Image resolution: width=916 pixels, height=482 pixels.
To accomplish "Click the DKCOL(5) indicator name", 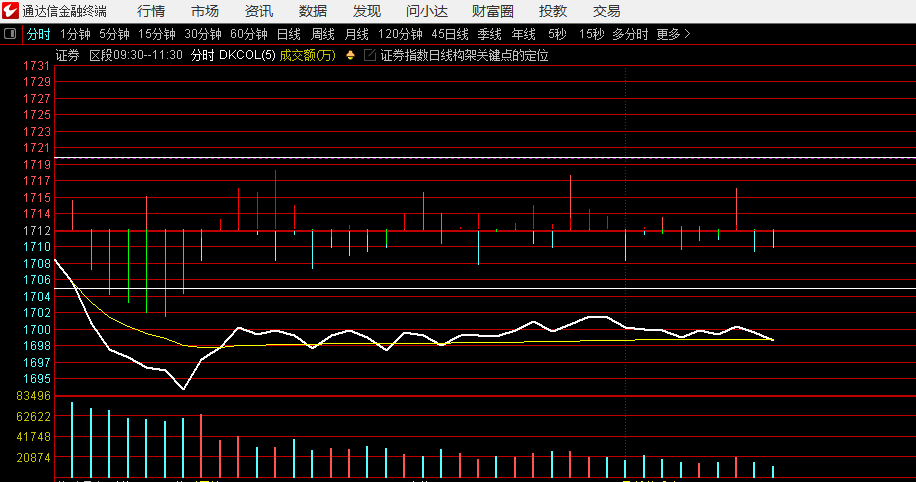I will [x=247, y=55].
